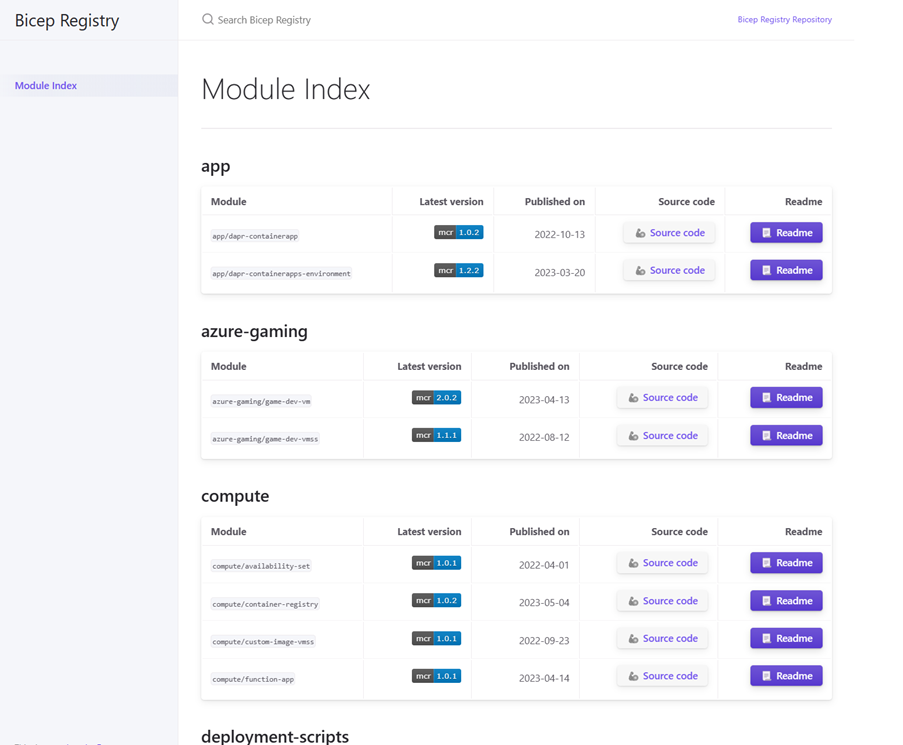The image size is (903, 745).
Task: Click the published date 2022-04-01
Action: pyautogui.click(x=544, y=565)
